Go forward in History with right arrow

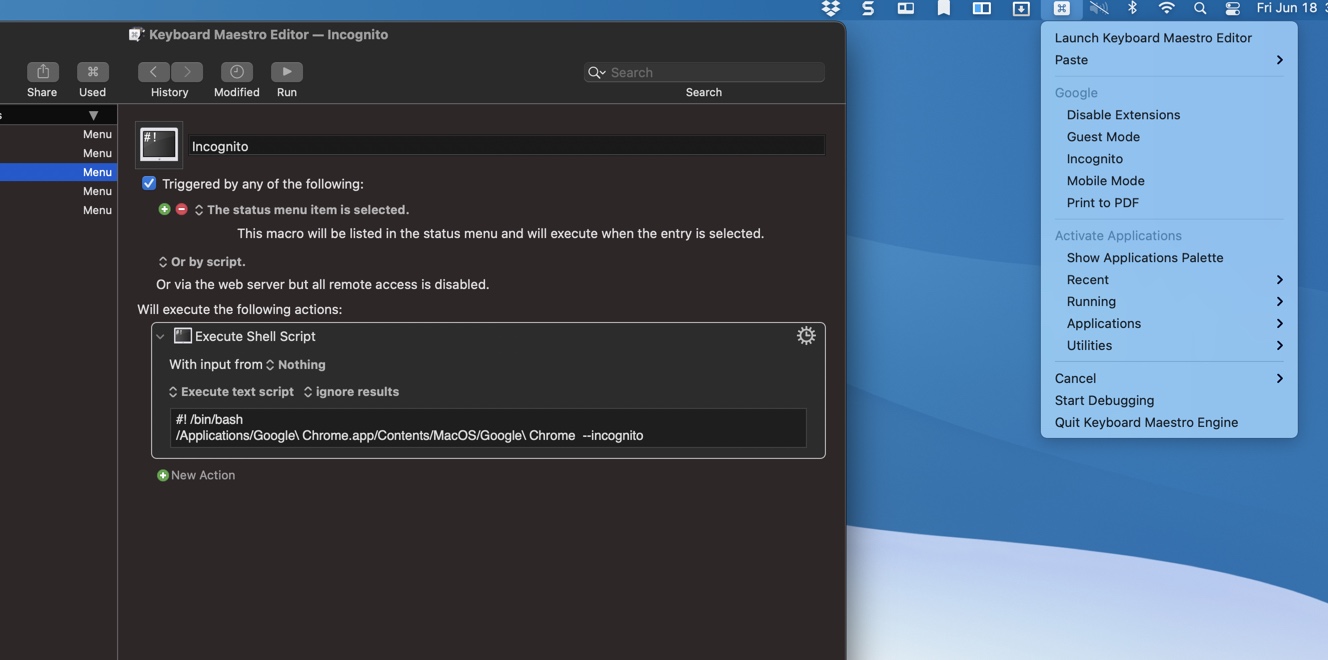pos(187,72)
